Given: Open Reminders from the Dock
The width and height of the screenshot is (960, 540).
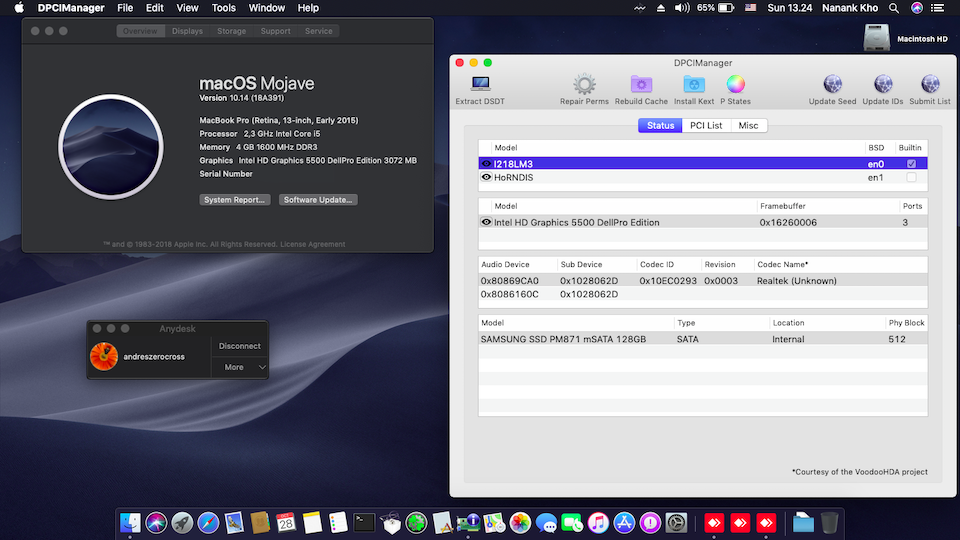Looking at the screenshot, I should (x=338, y=523).
